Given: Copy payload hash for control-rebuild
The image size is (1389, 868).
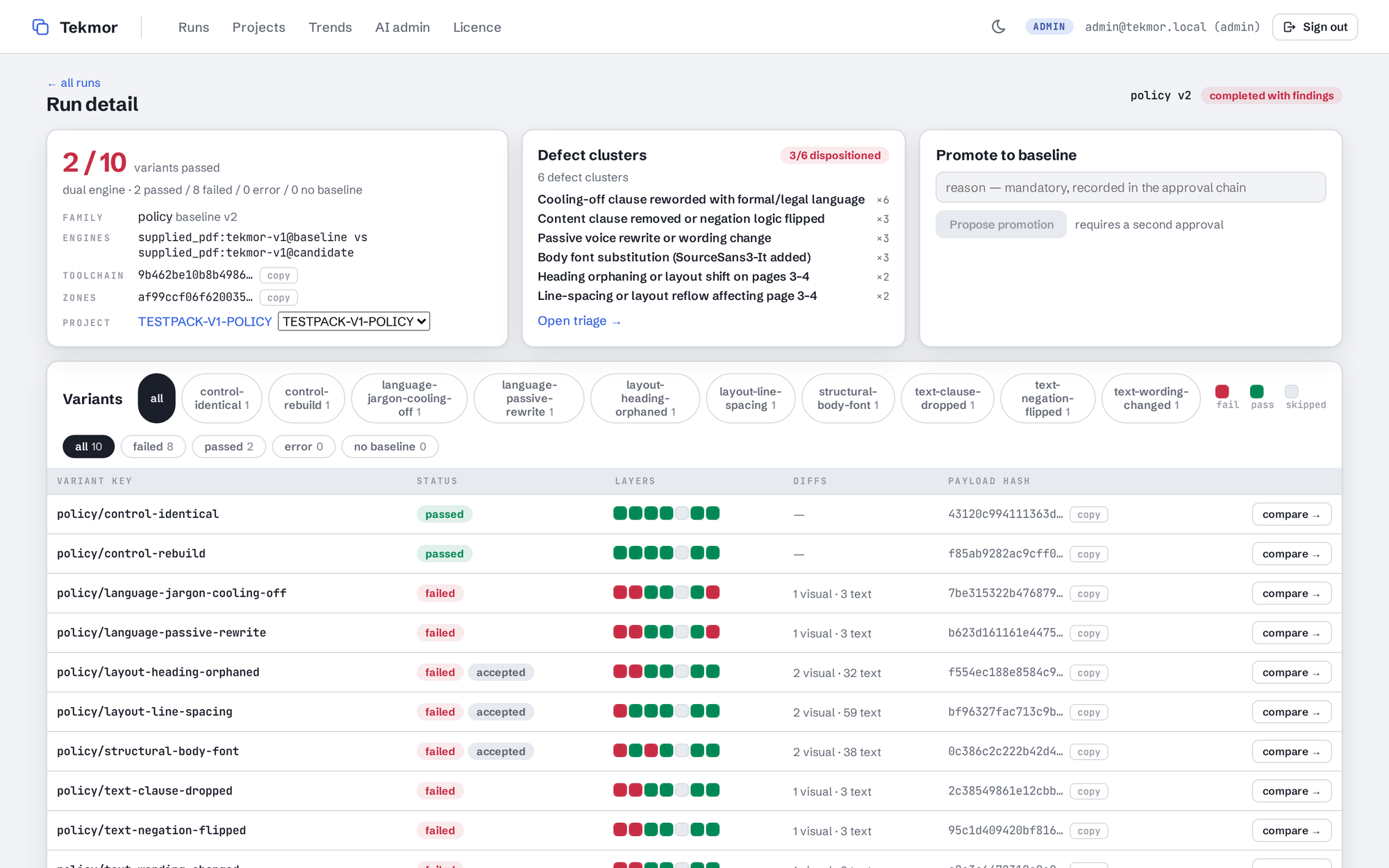Looking at the screenshot, I should tap(1089, 554).
